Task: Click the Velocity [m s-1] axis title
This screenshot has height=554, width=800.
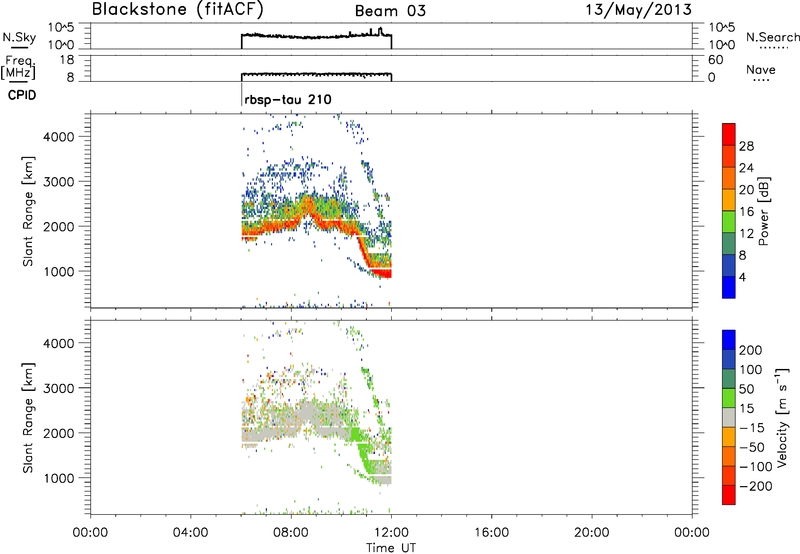Action: pyautogui.click(x=782, y=417)
